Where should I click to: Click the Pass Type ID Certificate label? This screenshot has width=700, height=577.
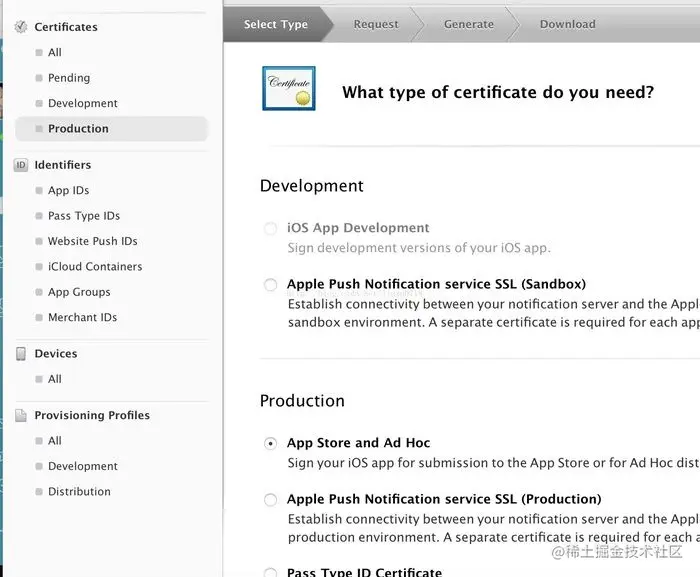[364, 572]
